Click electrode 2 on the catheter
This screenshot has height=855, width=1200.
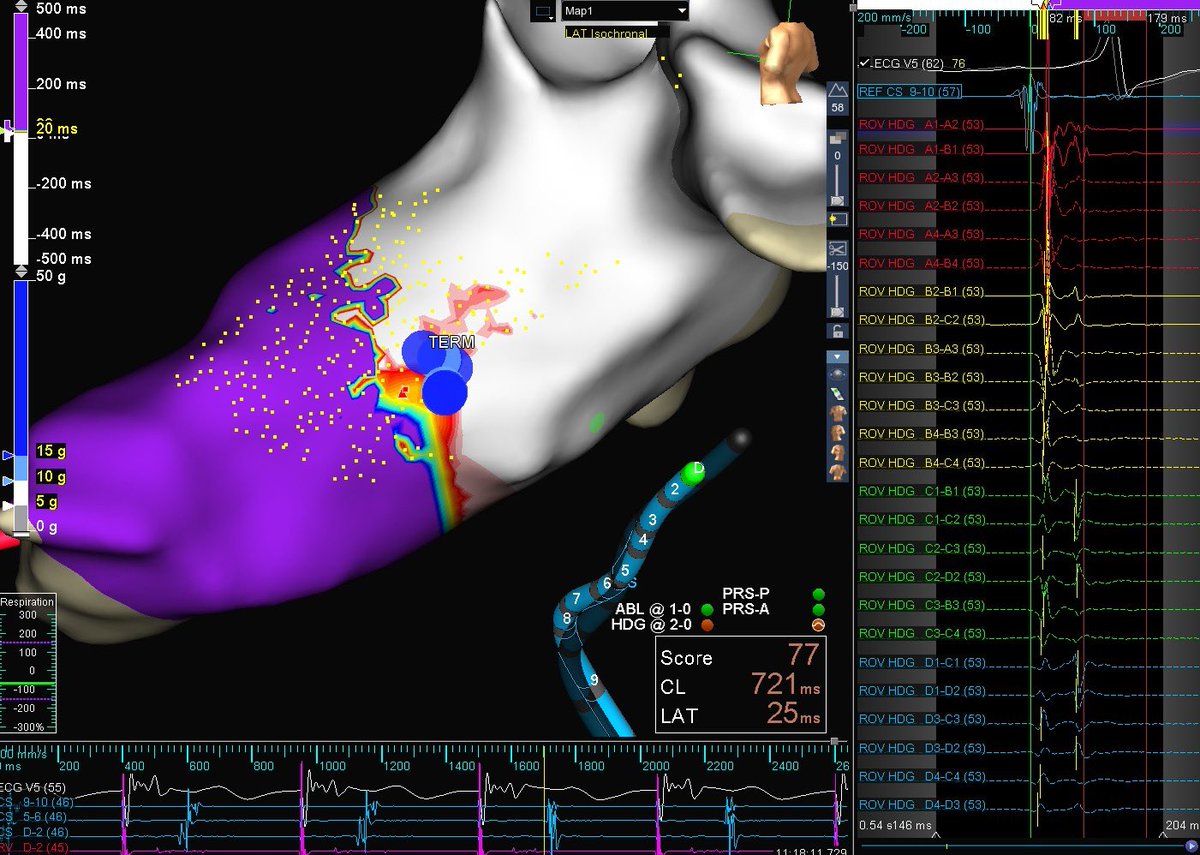[674, 488]
